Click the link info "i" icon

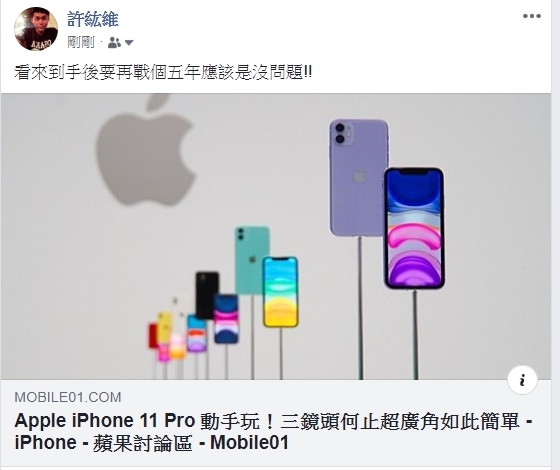pos(522,380)
